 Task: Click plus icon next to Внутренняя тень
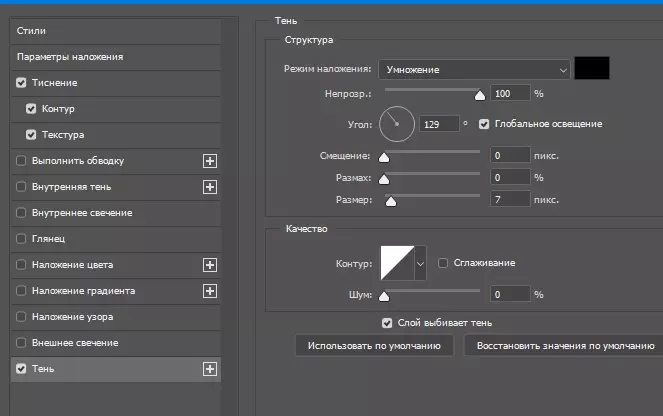pyautogui.click(x=210, y=186)
